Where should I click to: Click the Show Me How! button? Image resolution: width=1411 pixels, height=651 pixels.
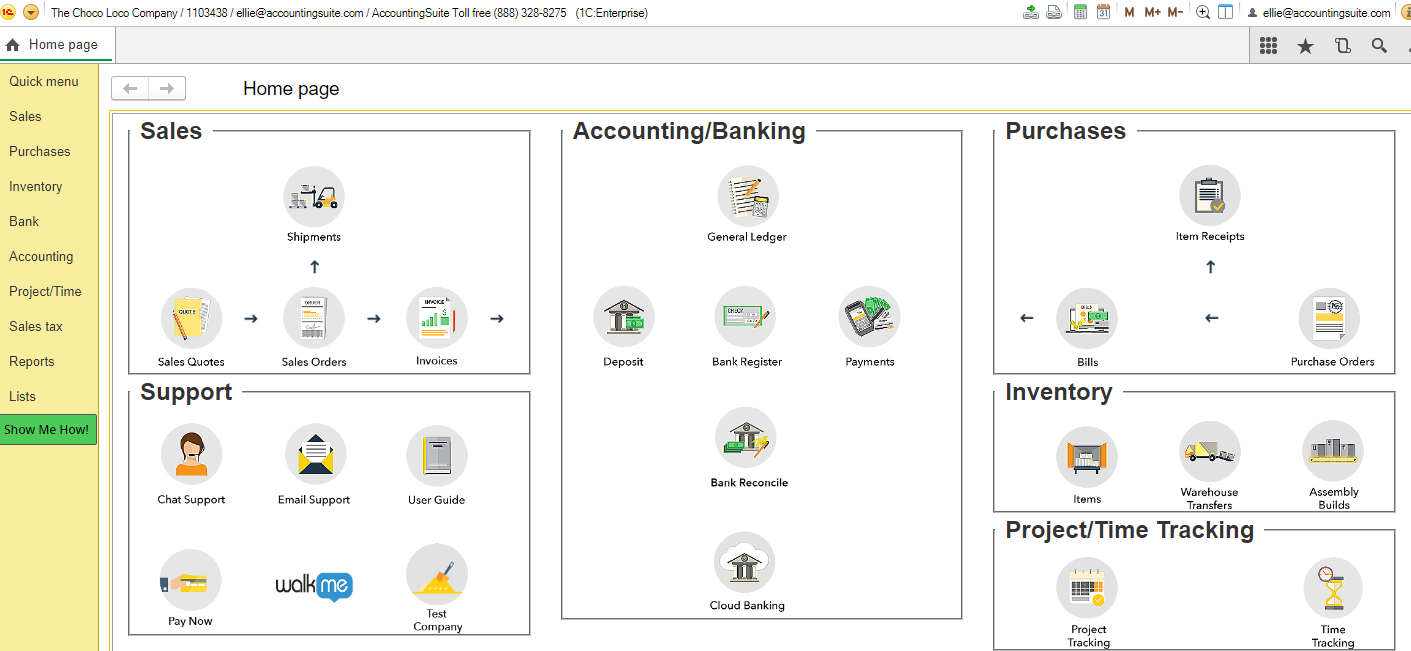click(x=47, y=430)
